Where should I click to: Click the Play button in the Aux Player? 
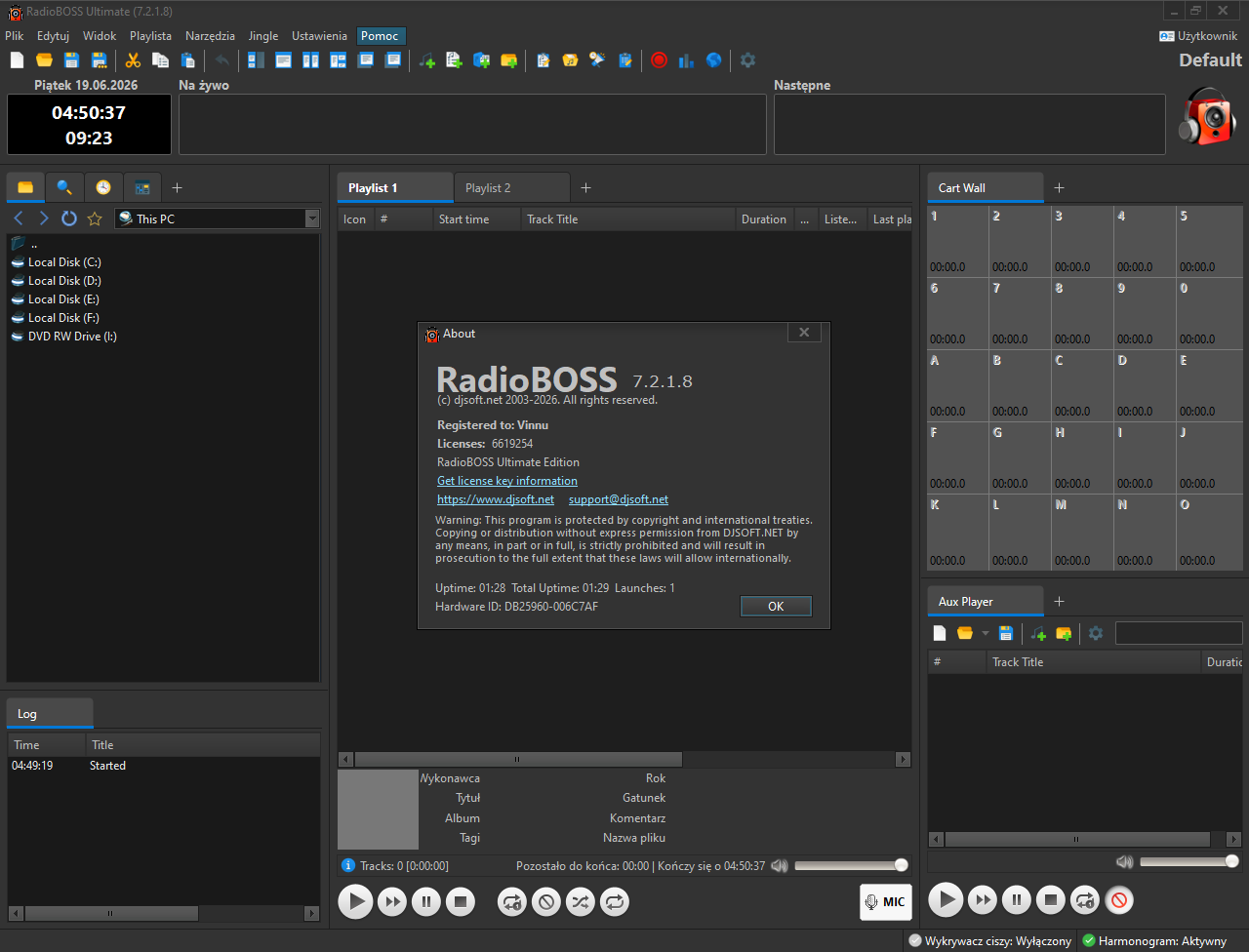click(x=945, y=899)
